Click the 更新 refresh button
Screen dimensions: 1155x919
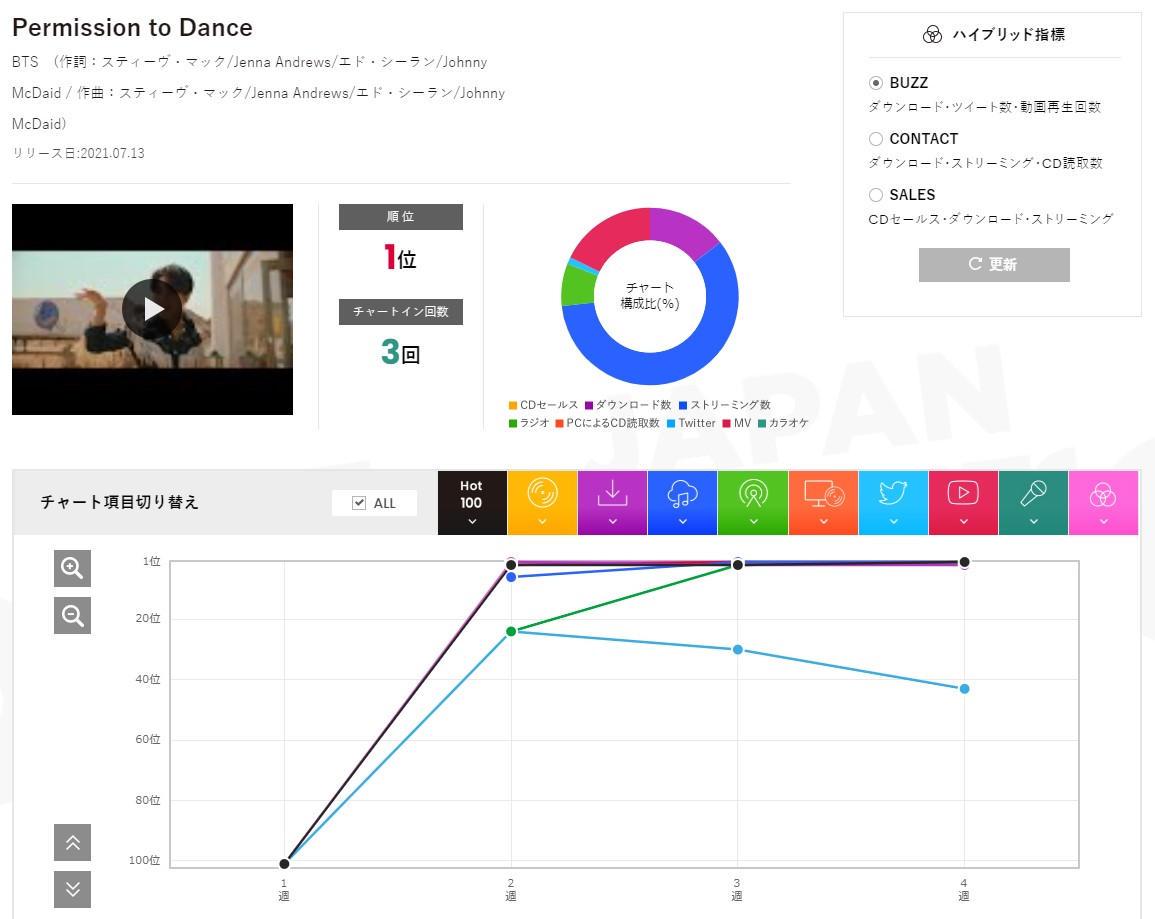click(994, 264)
